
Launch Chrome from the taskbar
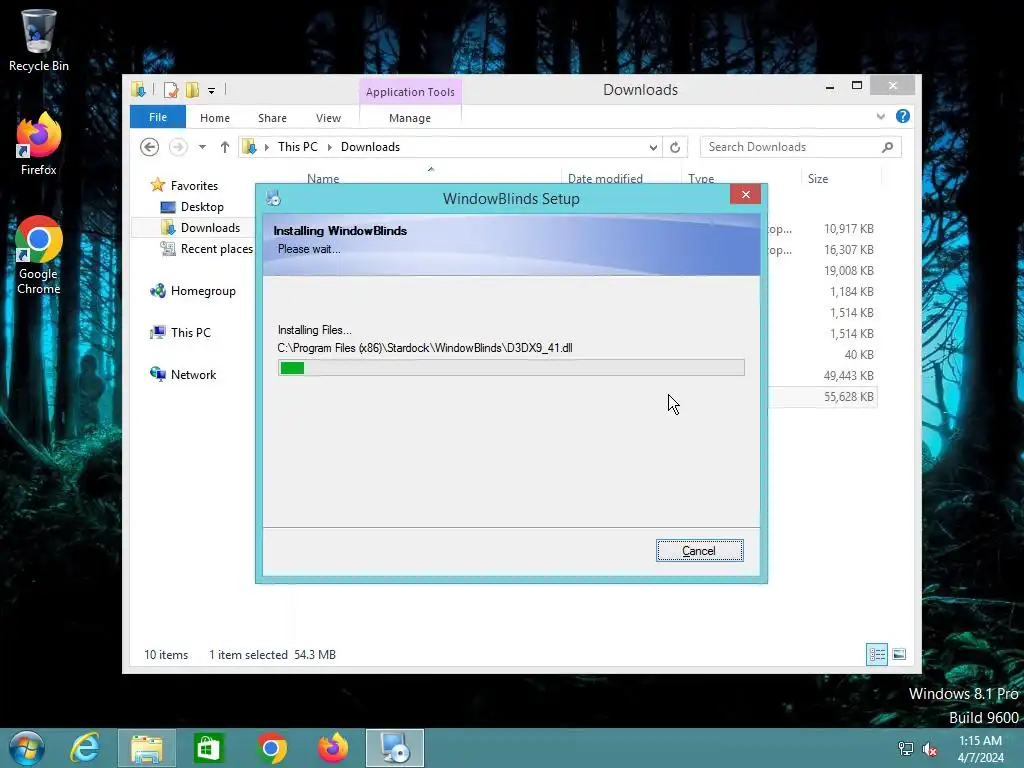point(271,748)
